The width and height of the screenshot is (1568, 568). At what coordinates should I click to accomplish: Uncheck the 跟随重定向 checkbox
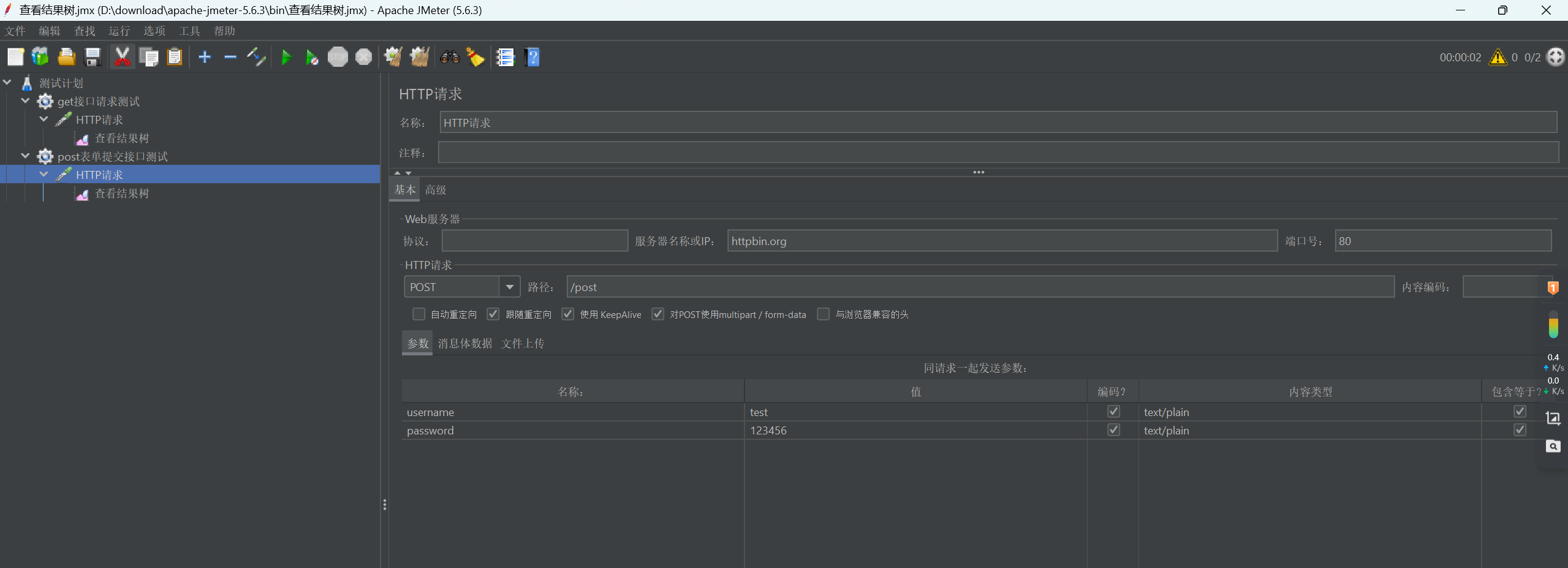coord(493,314)
